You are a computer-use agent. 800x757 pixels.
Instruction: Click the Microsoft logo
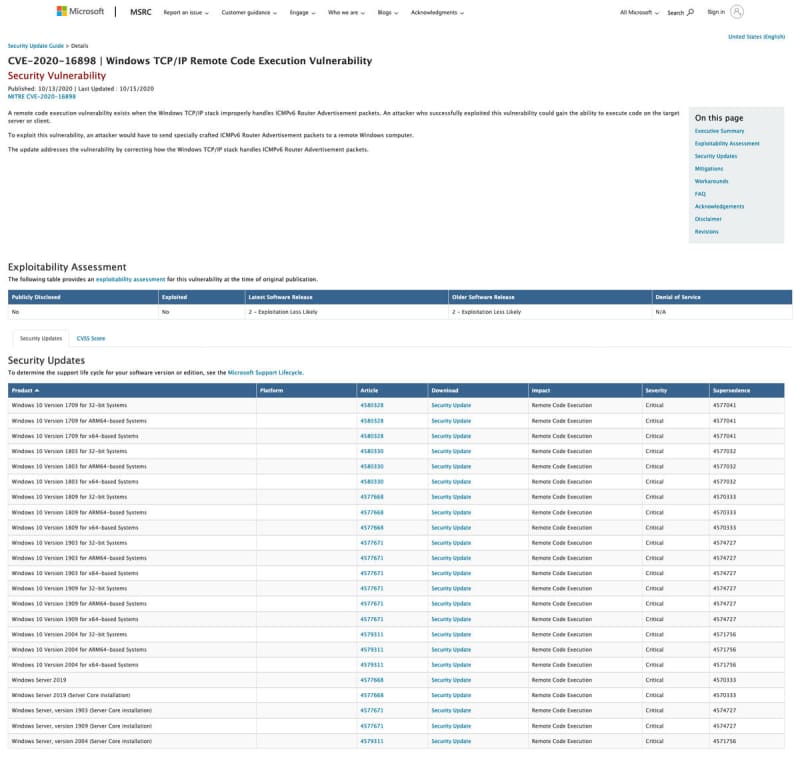[x=80, y=12]
